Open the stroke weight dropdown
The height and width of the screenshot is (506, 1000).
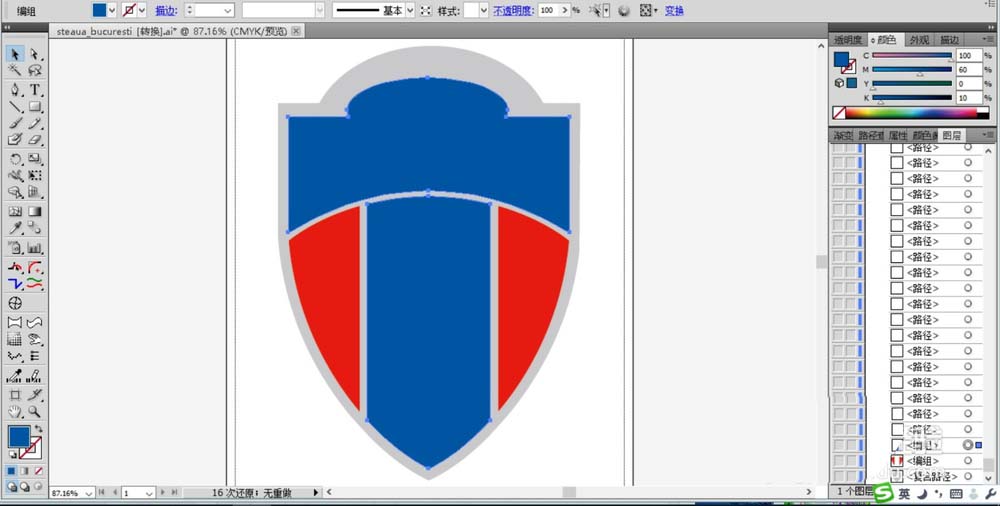coord(228,11)
